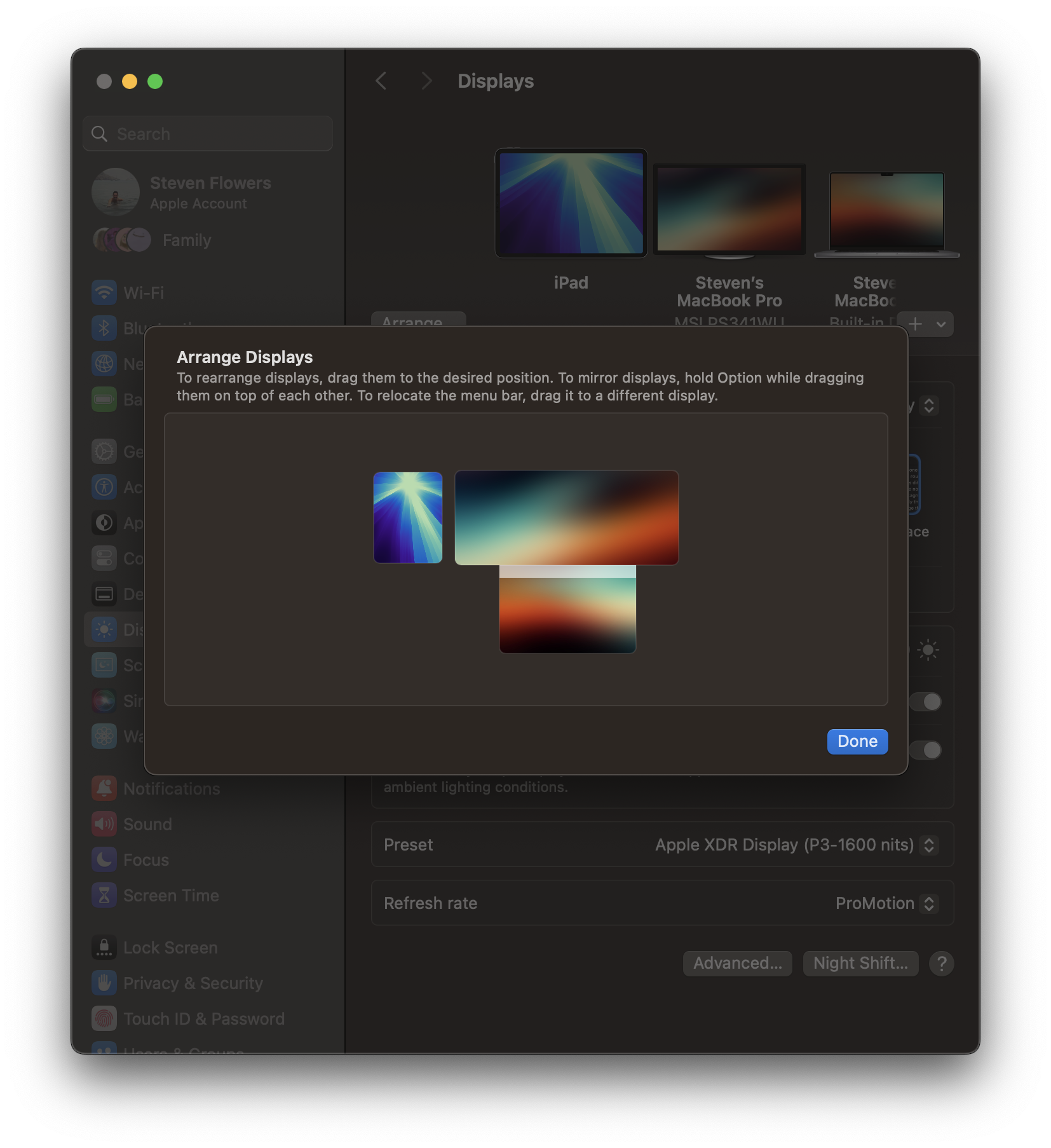Viewport: 1051px width, 1148px height.
Task: Click the brightness sun icon beside the dialog
Action: (928, 650)
